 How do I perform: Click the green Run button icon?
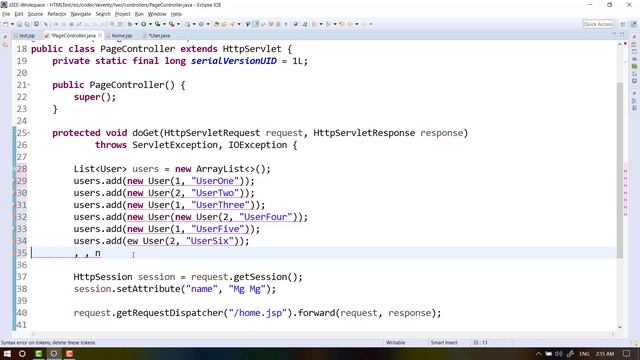tap(144, 24)
